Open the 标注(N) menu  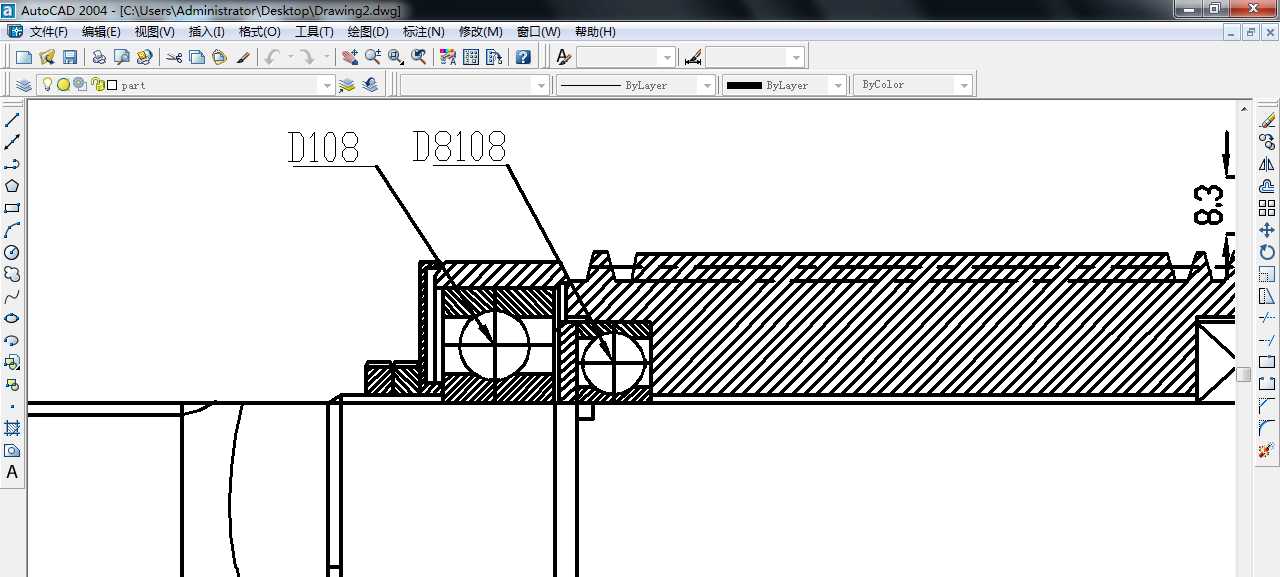pyautogui.click(x=423, y=32)
